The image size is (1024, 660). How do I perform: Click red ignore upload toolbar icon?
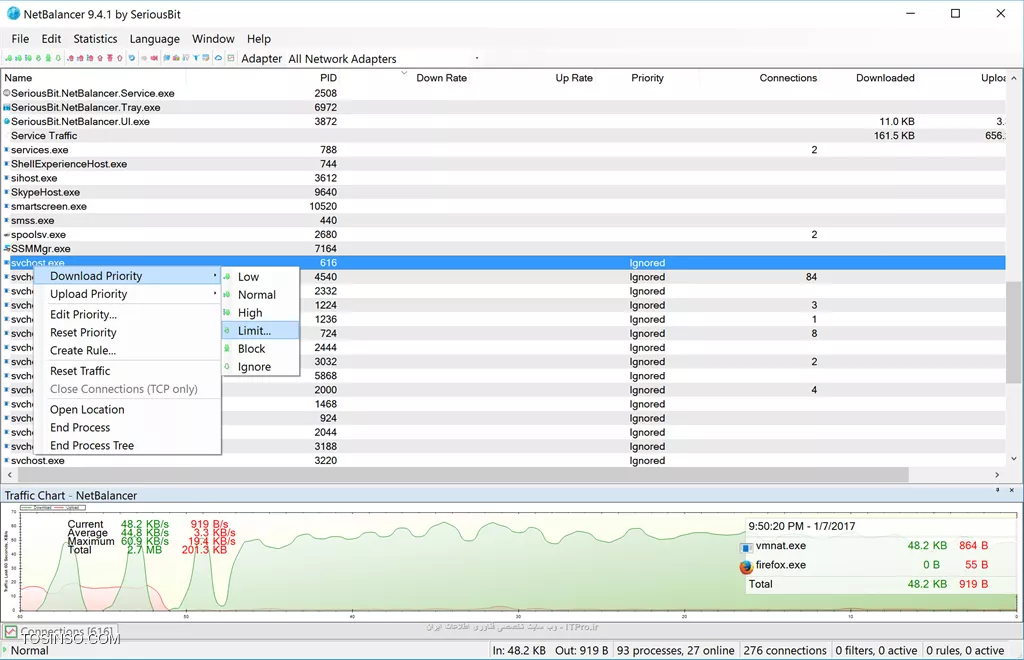click(120, 58)
